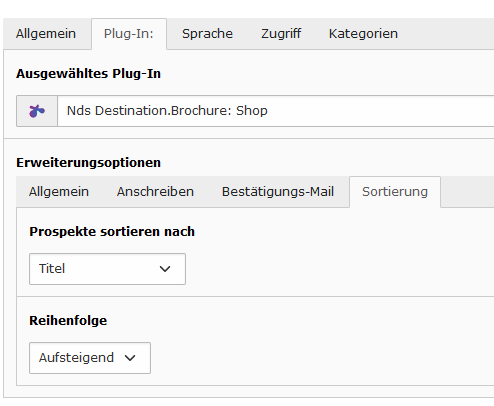
Task: Click the Ausgewähltes Plug-In heading
Action: point(88,74)
